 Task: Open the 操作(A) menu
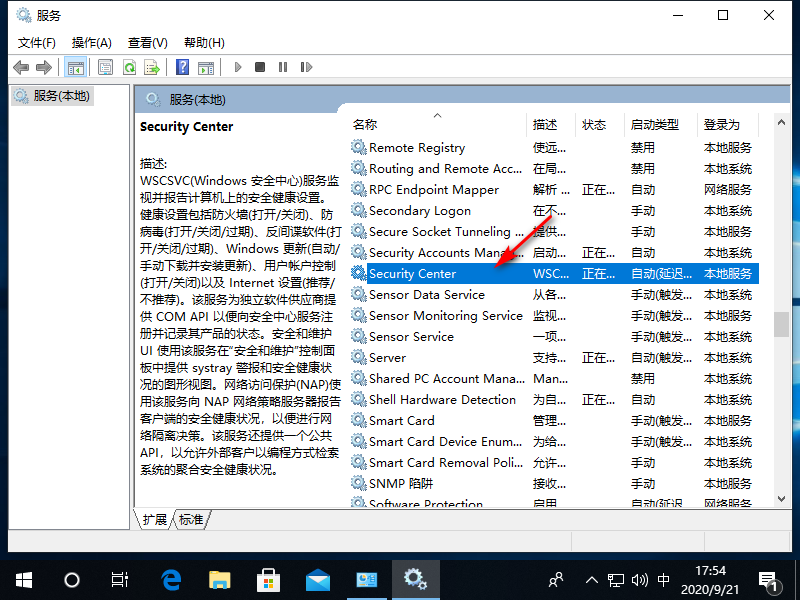click(91, 42)
